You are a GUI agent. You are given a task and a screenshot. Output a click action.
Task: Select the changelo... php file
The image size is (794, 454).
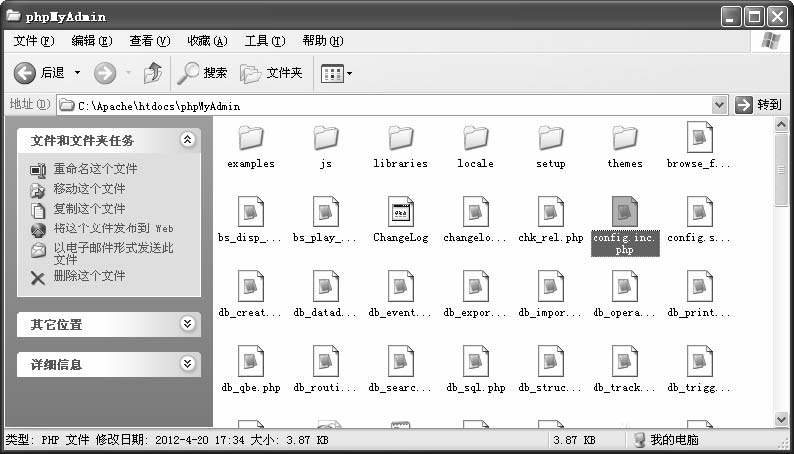click(x=475, y=220)
